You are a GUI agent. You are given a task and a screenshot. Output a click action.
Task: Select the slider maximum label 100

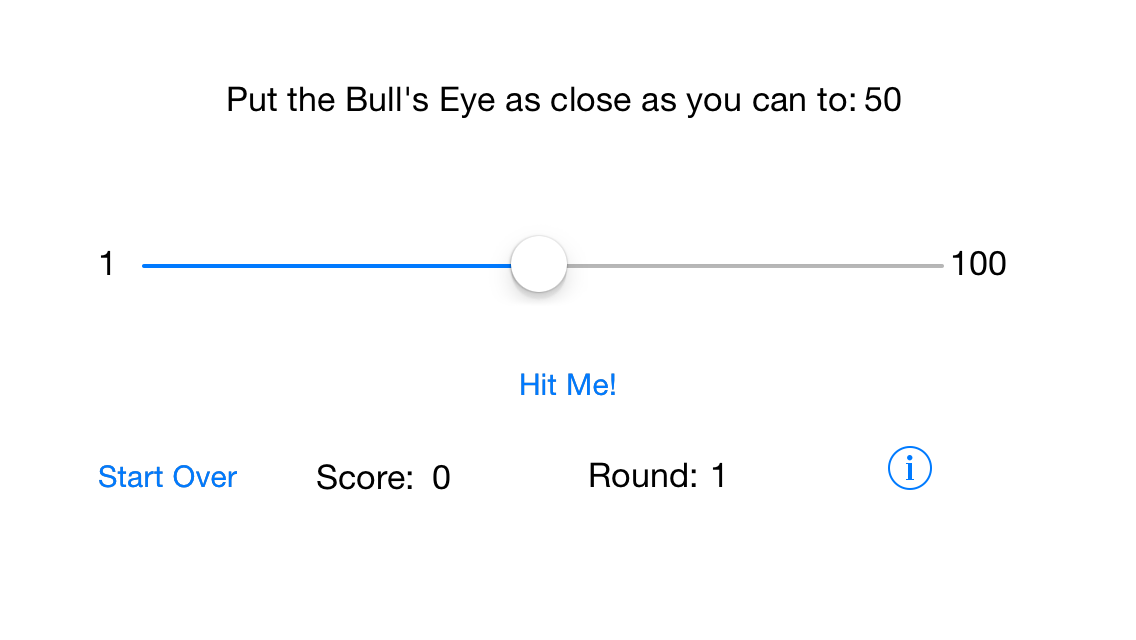pos(978,264)
